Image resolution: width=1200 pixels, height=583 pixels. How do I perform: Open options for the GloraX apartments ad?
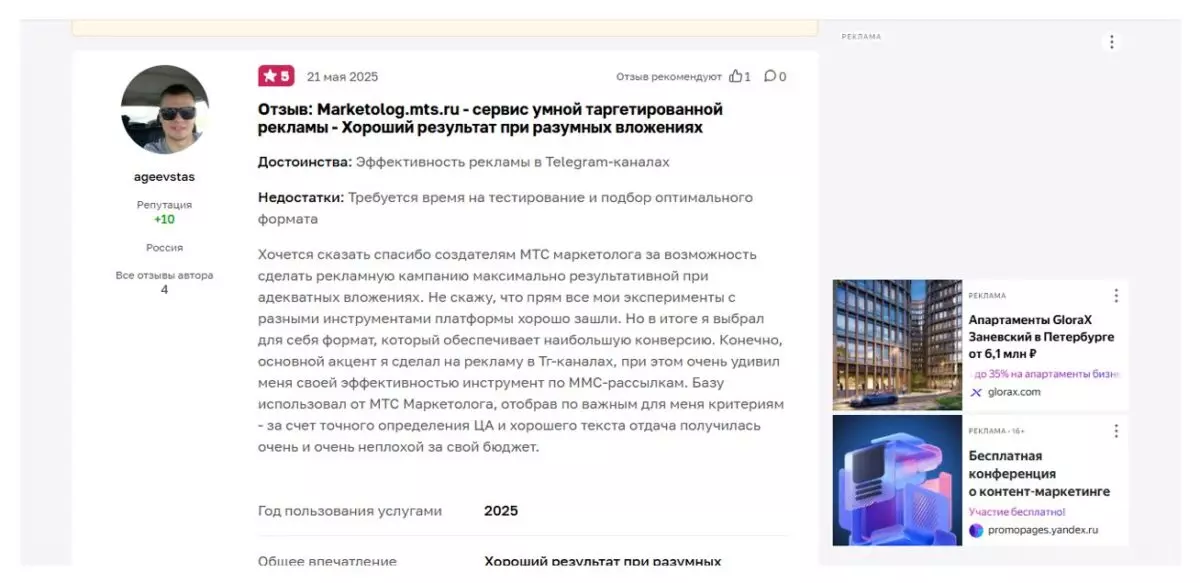coord(1116,296)
